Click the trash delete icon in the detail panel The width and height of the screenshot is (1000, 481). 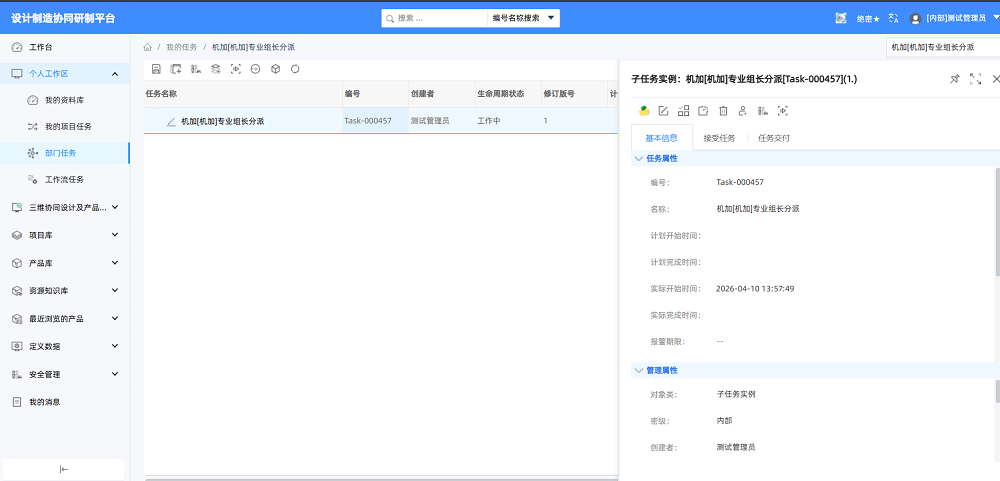(x=723, y=111)
